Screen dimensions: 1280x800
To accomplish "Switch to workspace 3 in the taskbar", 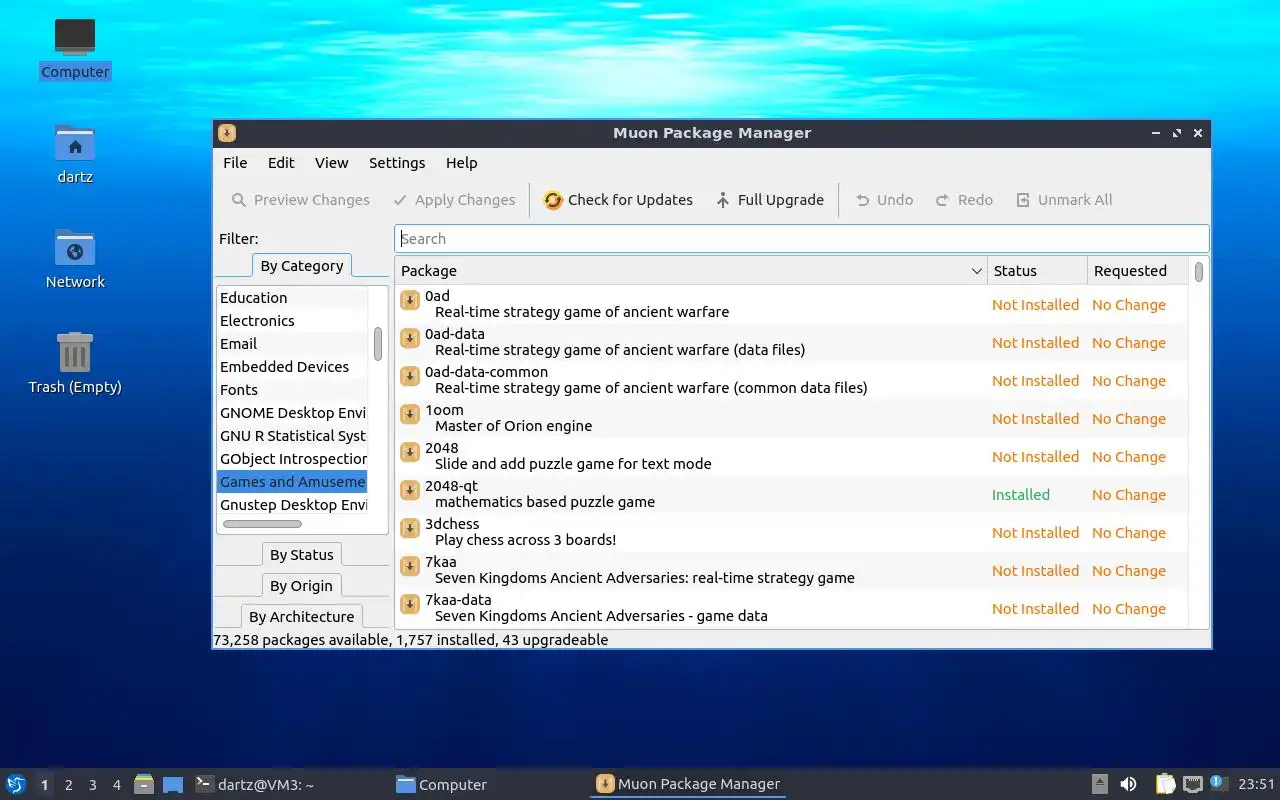I will pos(93,785).
